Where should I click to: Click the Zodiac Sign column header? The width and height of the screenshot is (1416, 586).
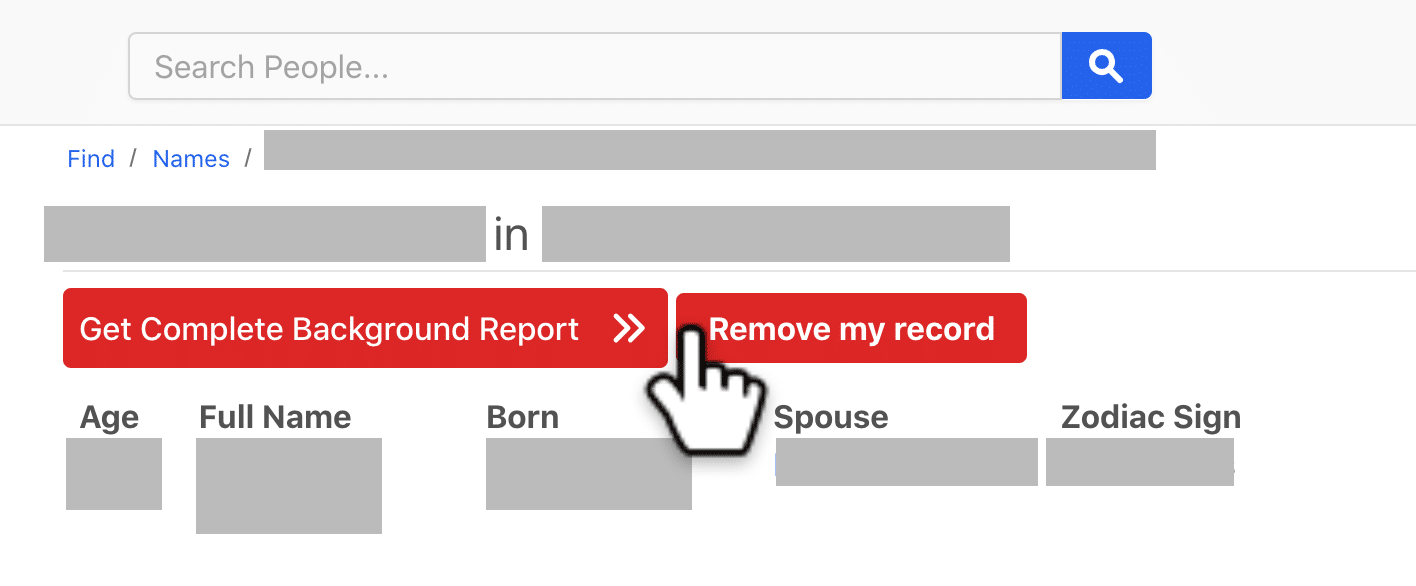point(1150,417)
